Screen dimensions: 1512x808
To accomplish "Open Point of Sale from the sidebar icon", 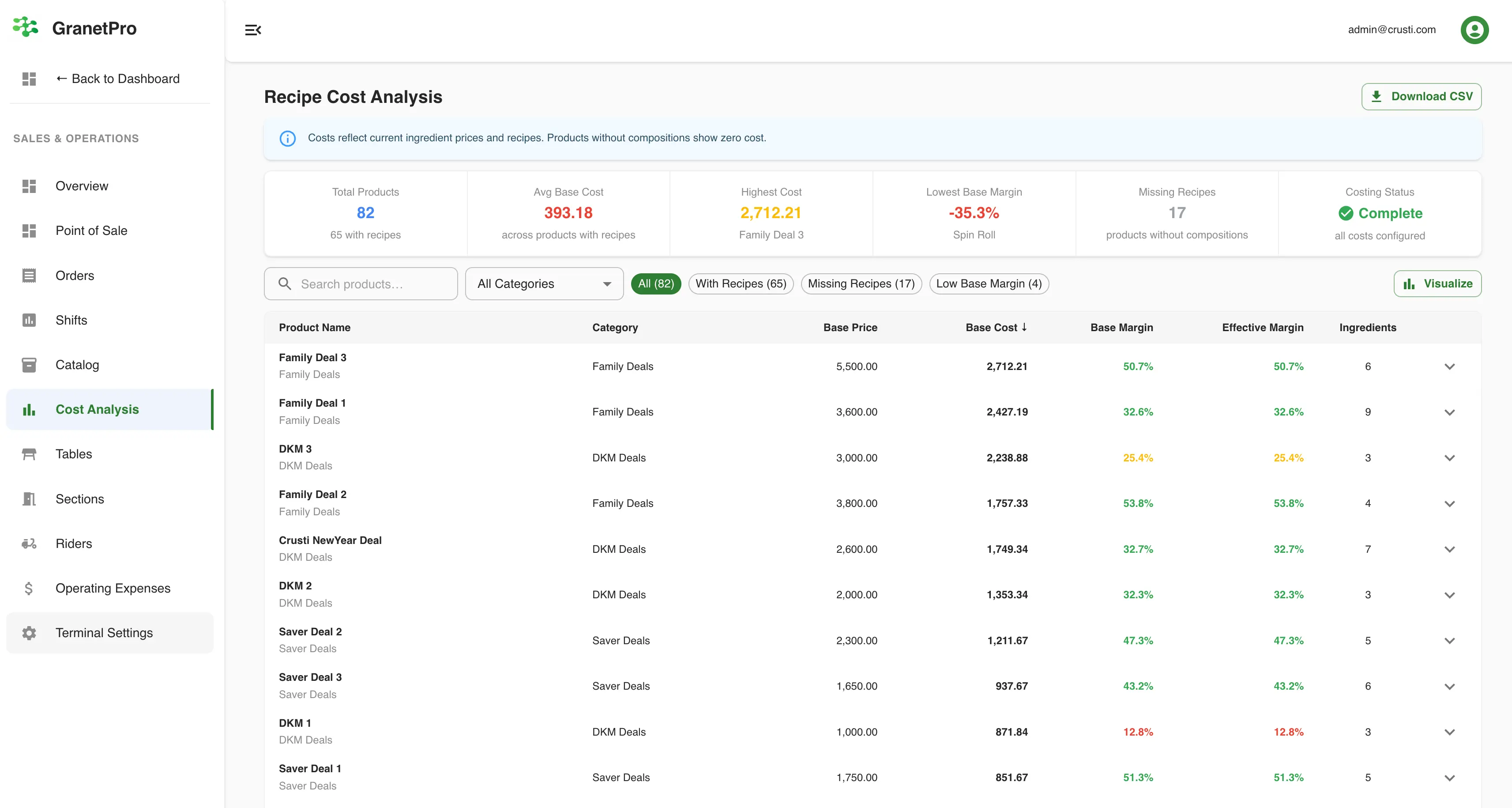I will (29, 231).
